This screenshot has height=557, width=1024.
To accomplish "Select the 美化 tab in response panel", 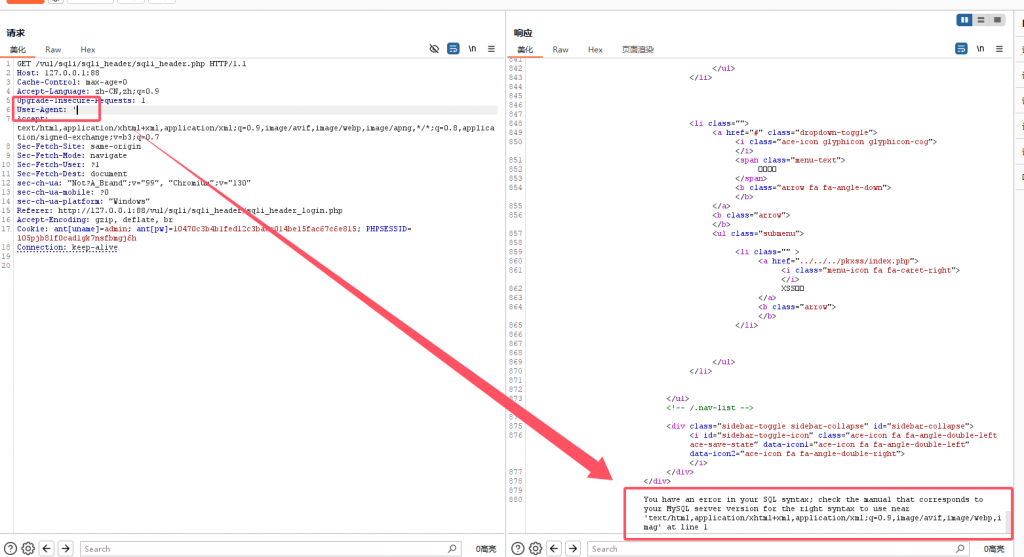I will (525, 50).
